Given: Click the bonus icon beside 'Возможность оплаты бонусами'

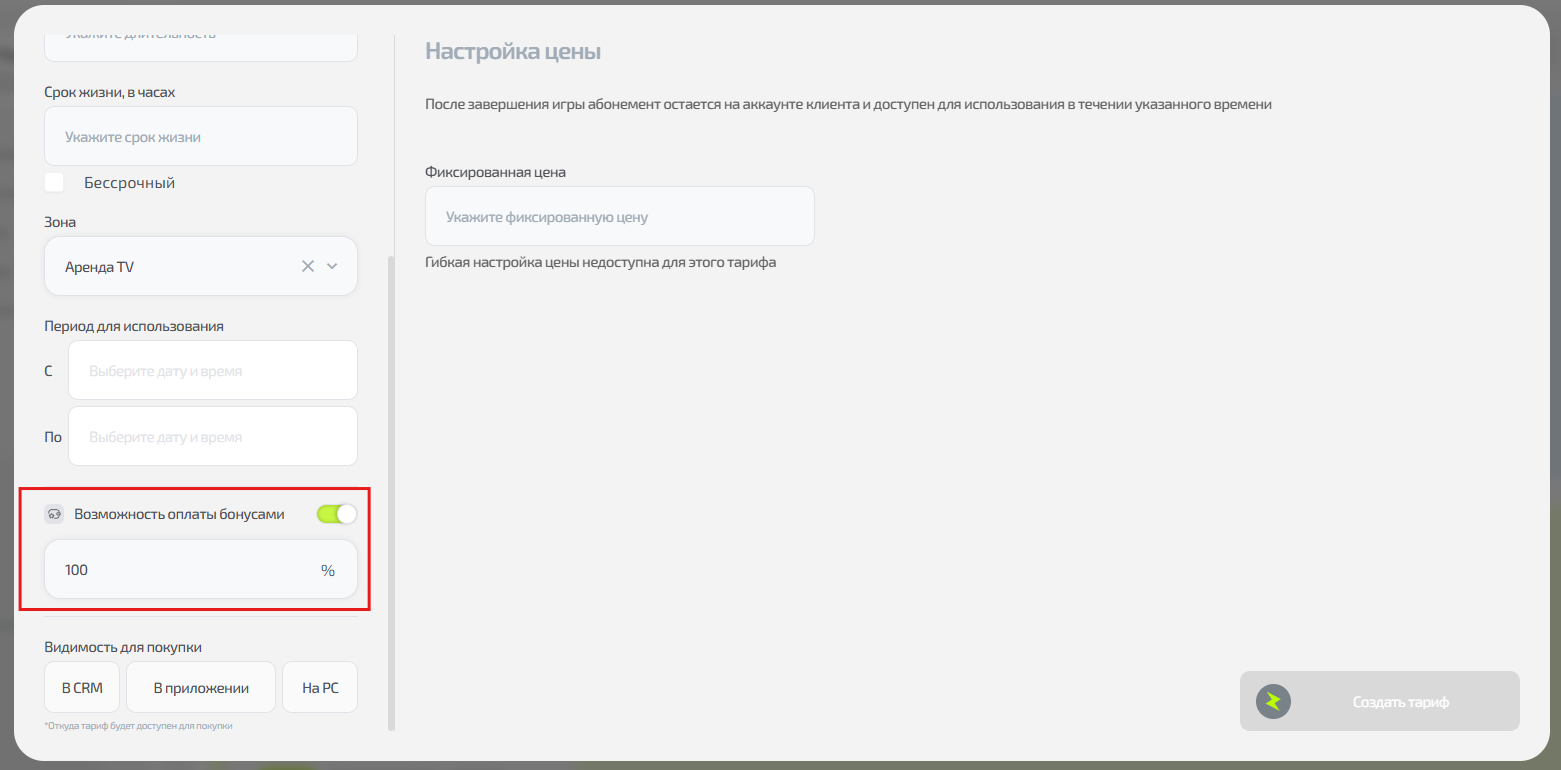Looking at the screenshot, I should (x=54, y=514).
